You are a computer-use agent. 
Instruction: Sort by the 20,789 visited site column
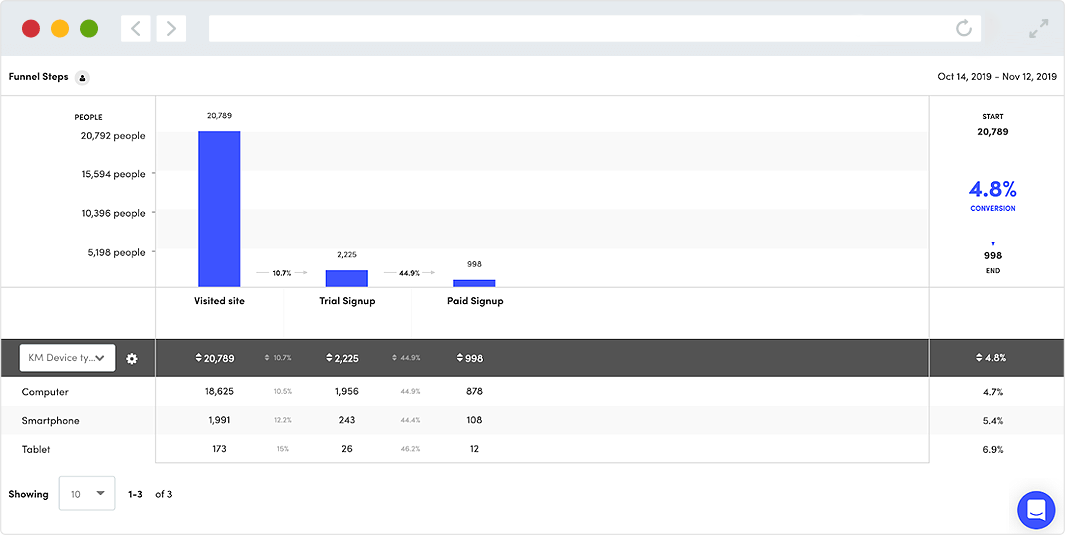215,358
